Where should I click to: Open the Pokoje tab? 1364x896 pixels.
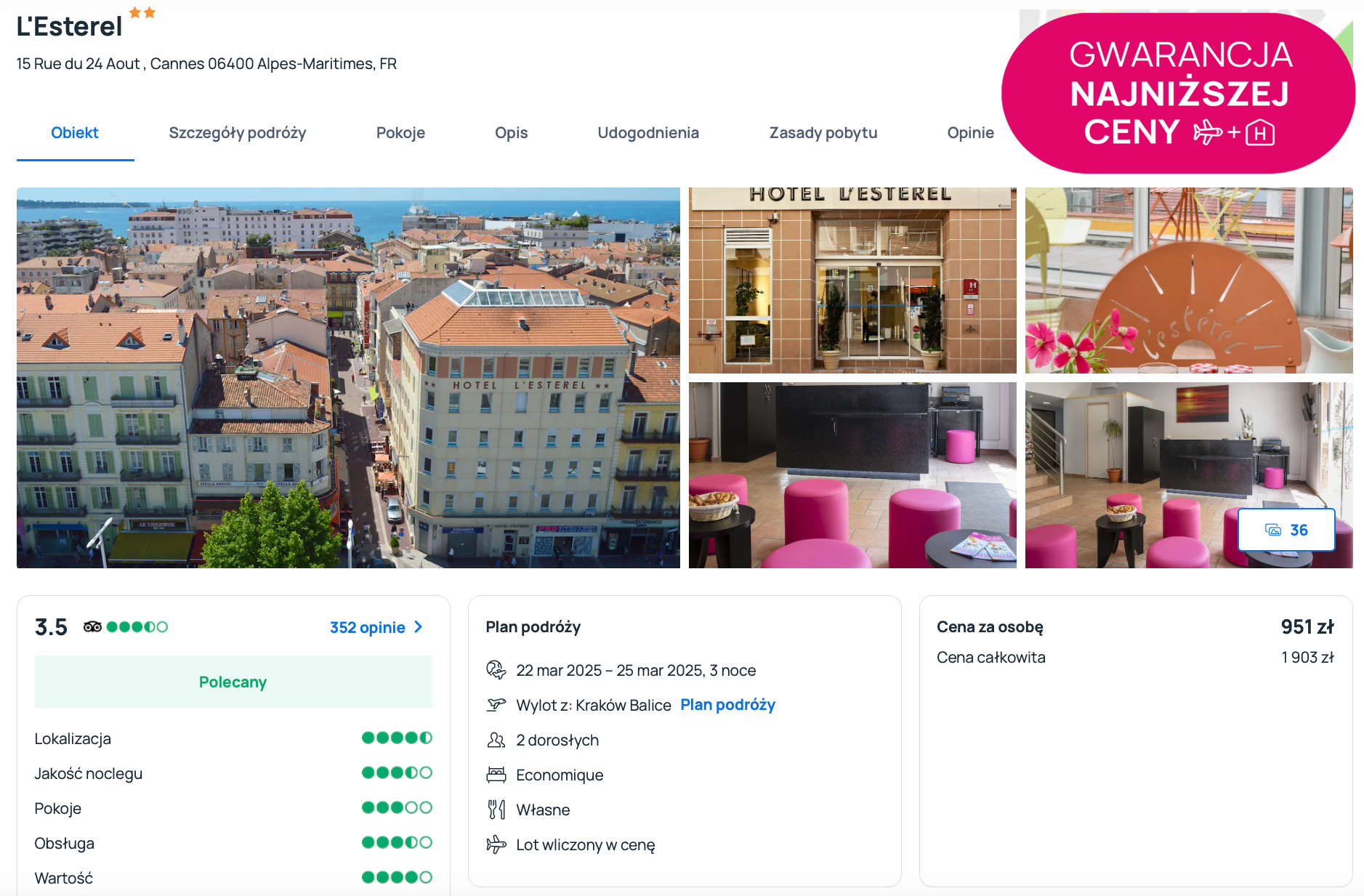coord(400,133)
